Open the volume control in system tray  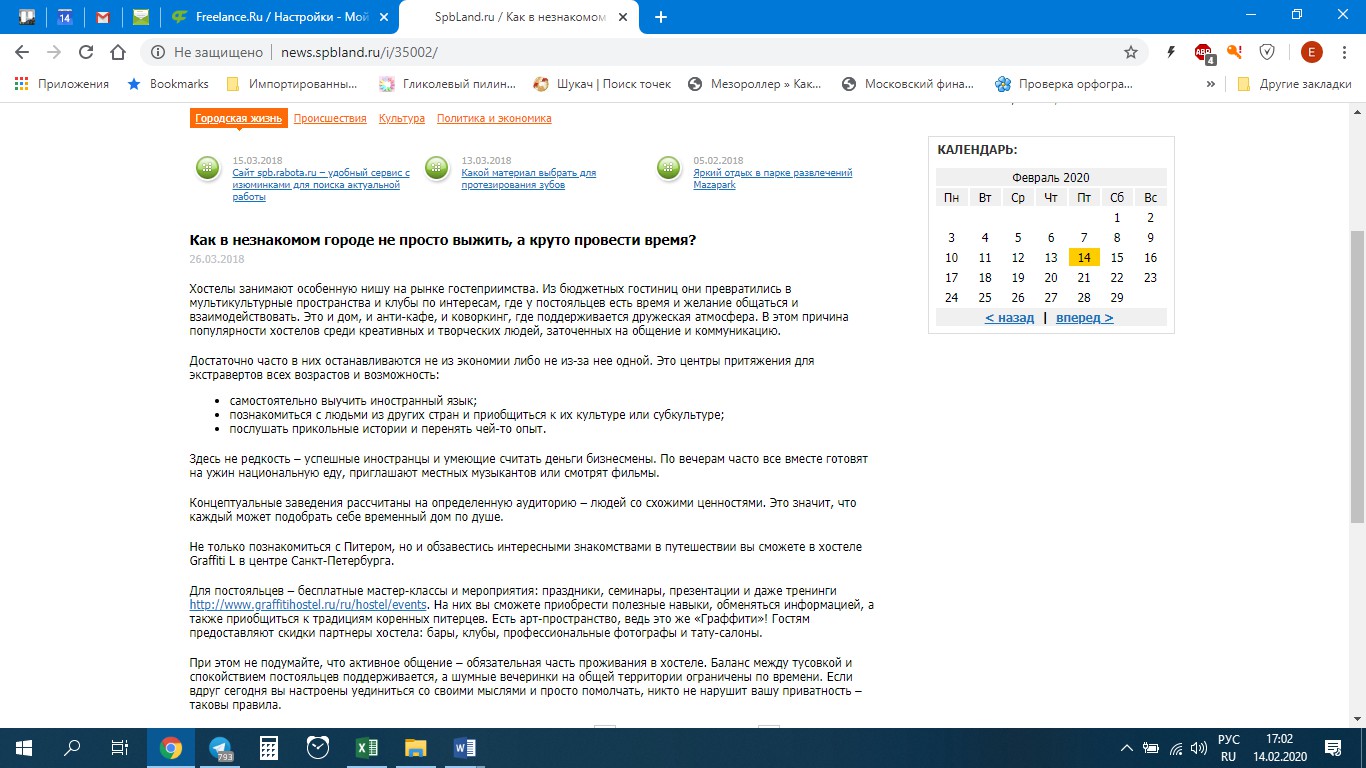click(x=1197, y=748)
